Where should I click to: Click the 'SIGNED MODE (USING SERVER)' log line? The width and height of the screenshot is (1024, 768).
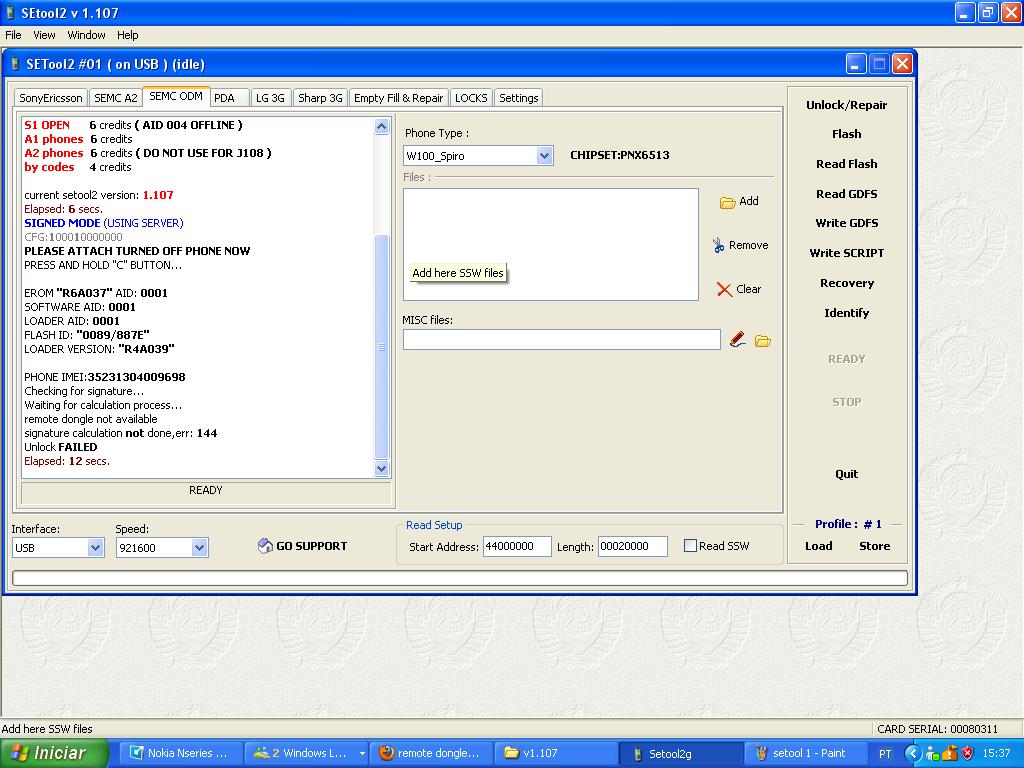coord(104,223)
